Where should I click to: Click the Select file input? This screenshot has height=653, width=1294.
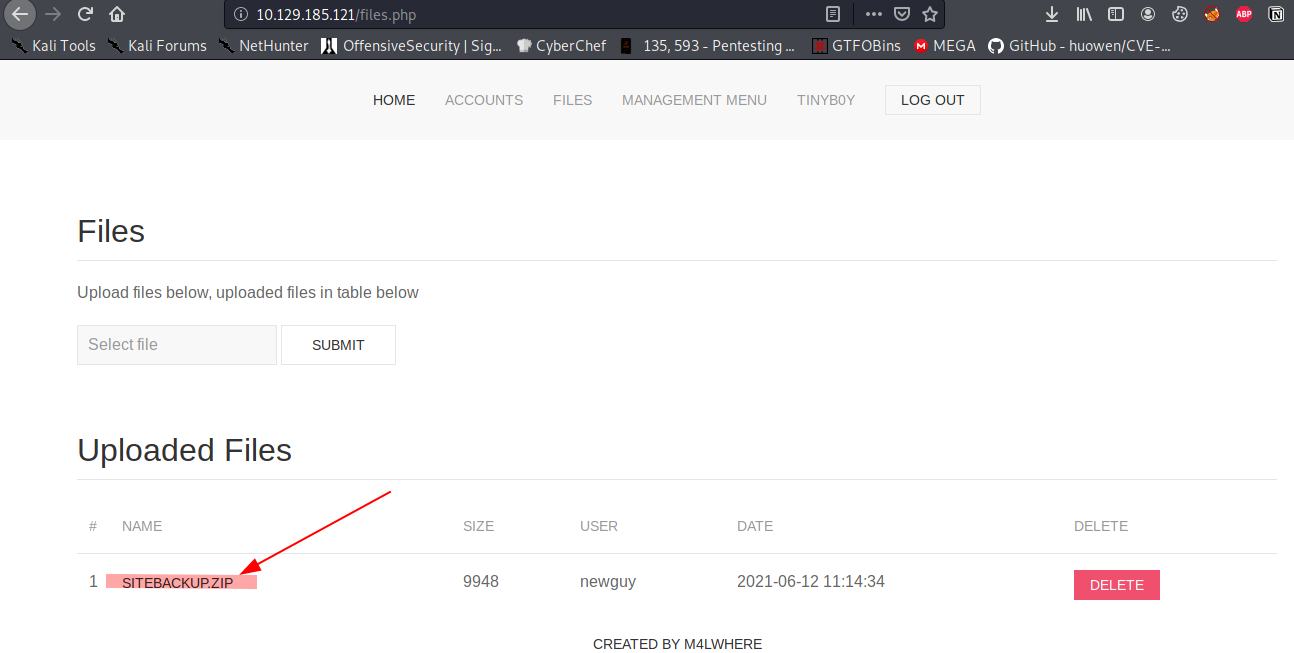click(176, 344)
